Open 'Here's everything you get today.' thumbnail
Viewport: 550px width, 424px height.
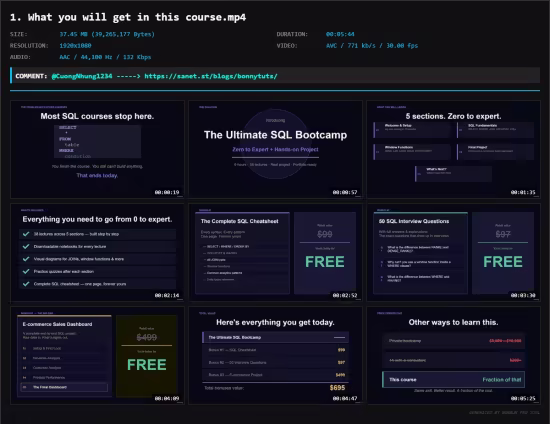pyautogui.click(x=275, y=356)
